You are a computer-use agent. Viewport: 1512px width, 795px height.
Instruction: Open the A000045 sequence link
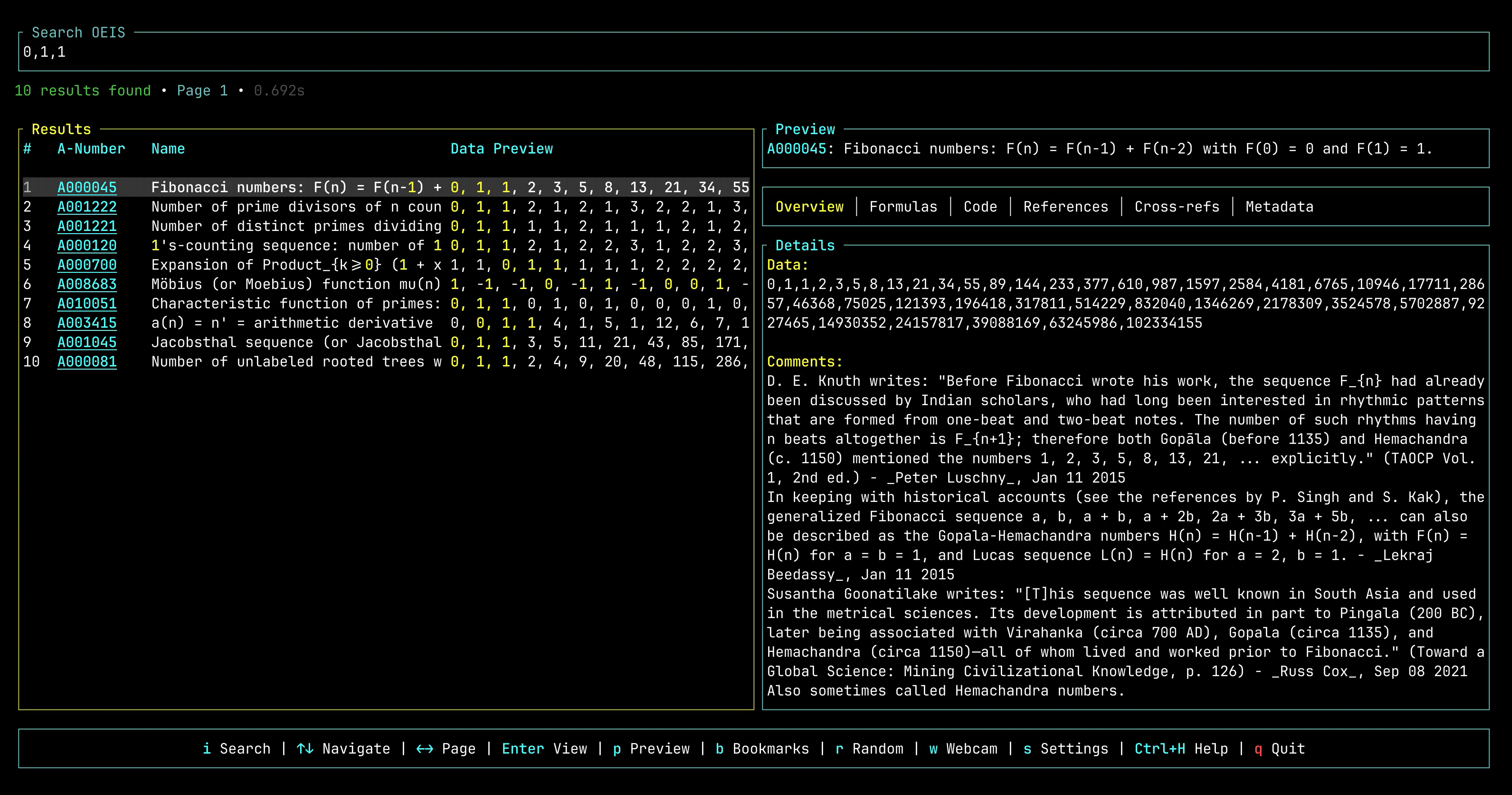(87, 187)
